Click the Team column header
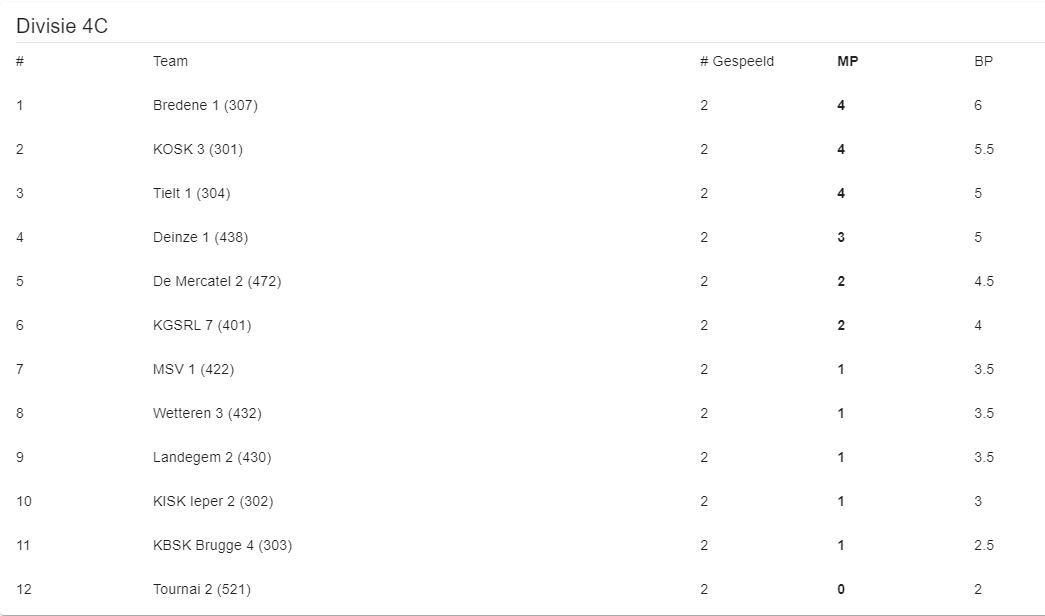Viewport: 1045px width, 616px height. [x=170, y=61]
